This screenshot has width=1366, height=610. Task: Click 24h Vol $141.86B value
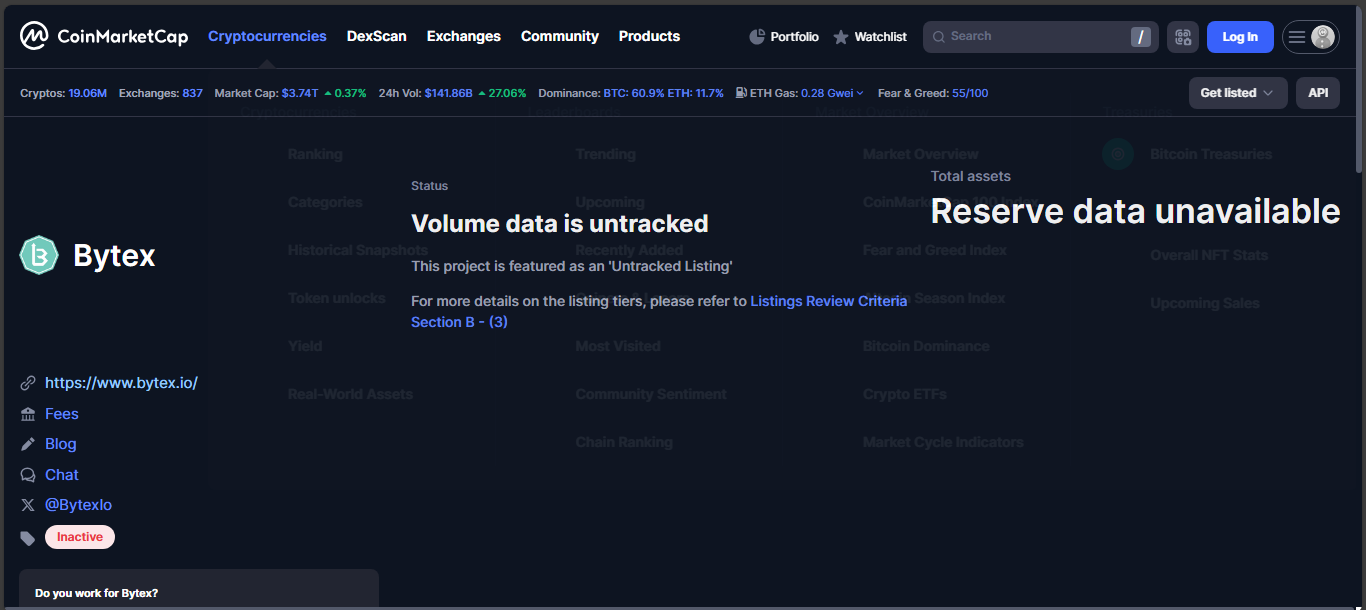point(449,93)
